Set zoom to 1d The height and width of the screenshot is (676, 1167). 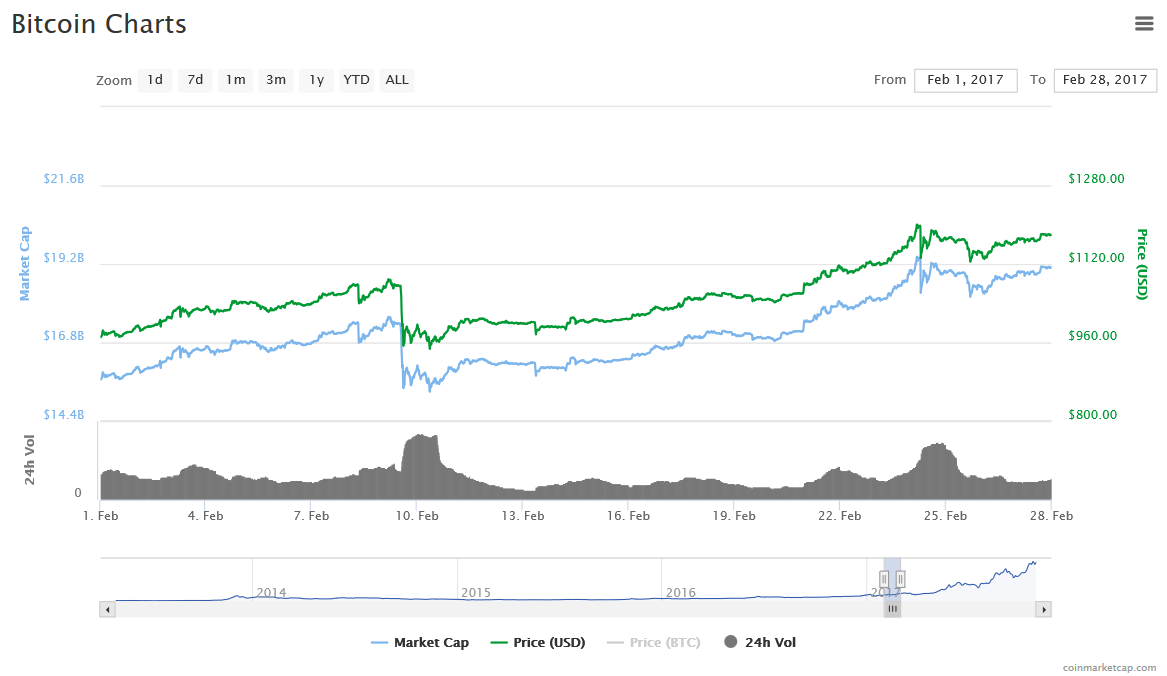point(155,80)
